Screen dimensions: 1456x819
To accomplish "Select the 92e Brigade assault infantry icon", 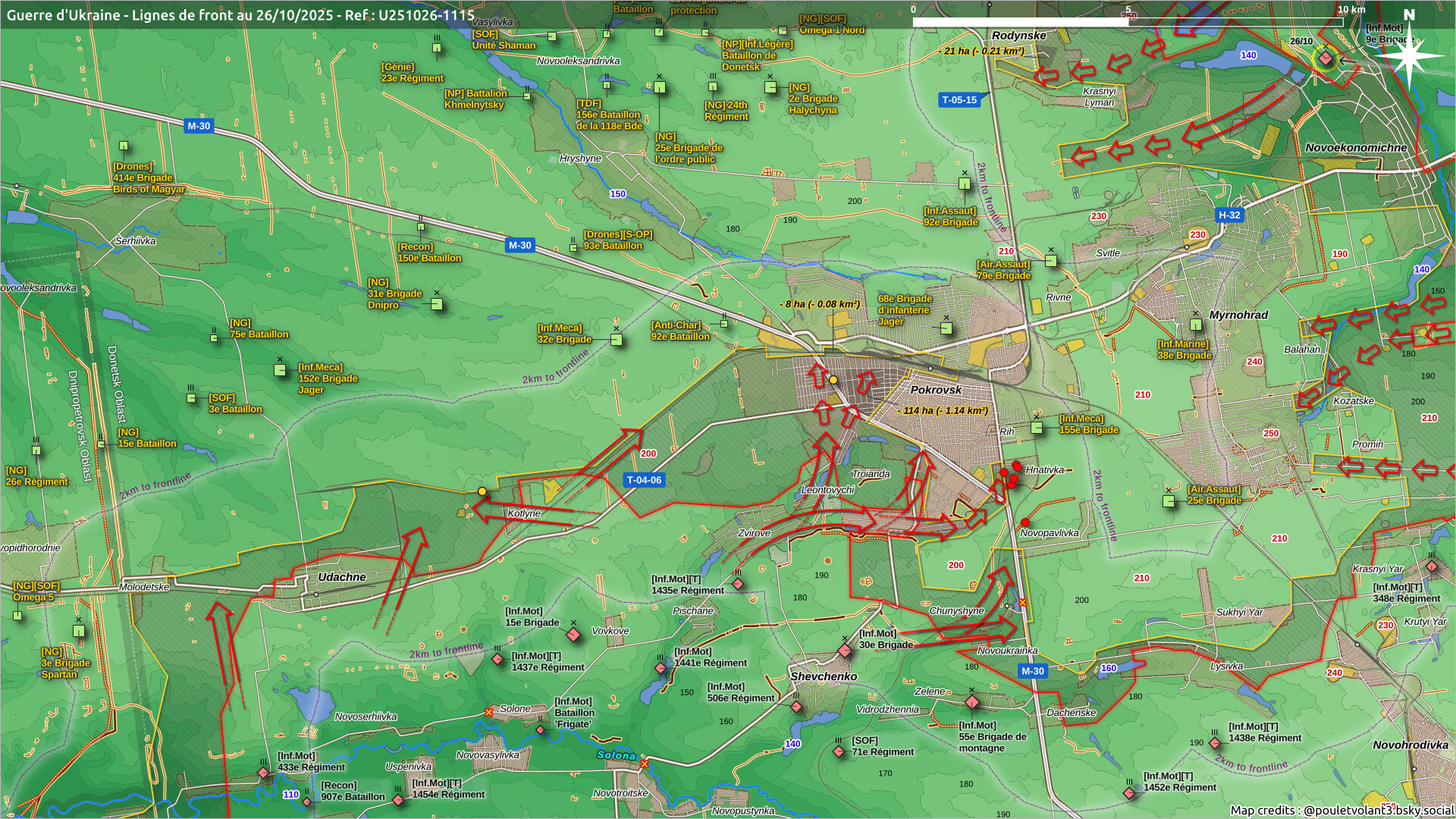I will tap(964, 184).
